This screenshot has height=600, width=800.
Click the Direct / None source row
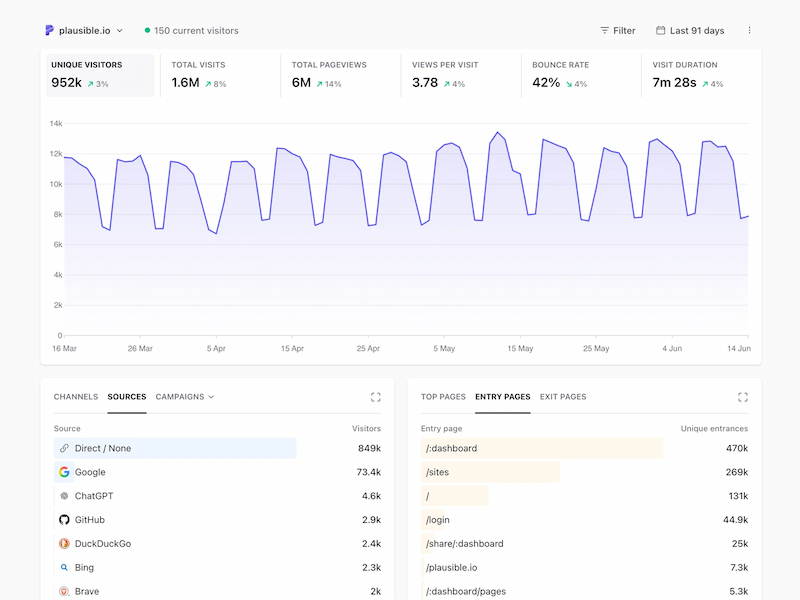click(217, 448)
